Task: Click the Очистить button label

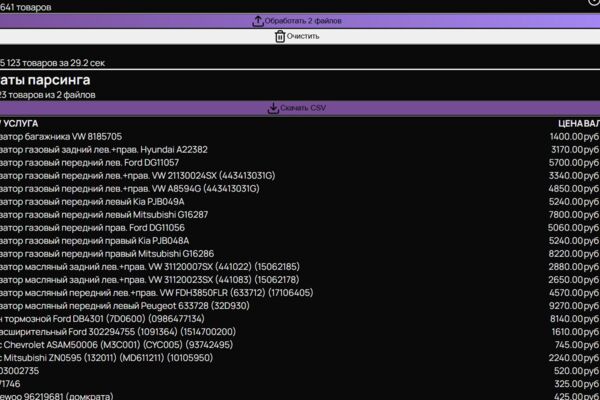Action: click(x=303, y=36)
